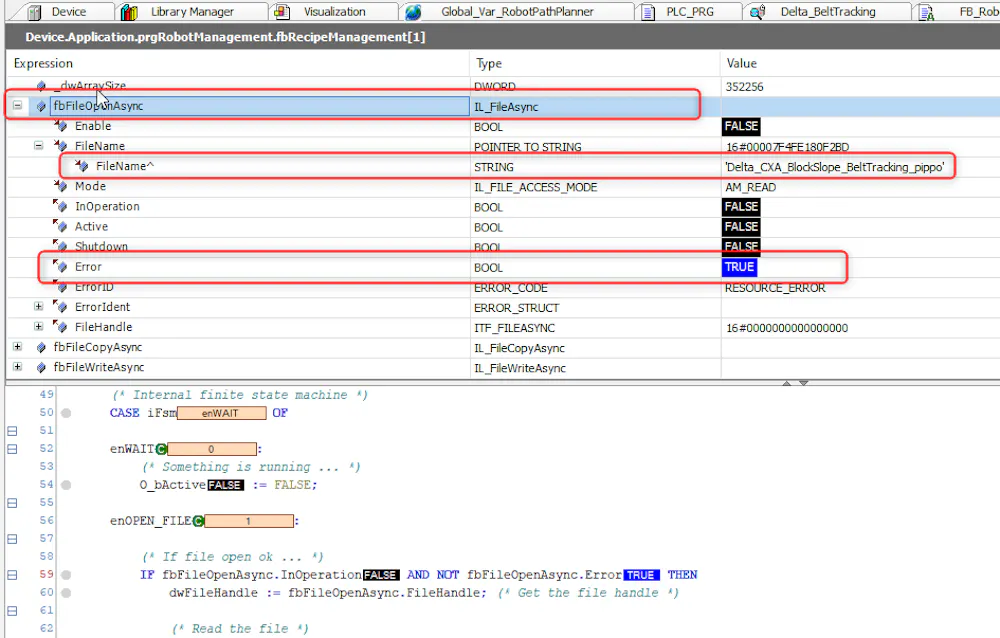Toggle the breakpoint dot on line 54
Viewport: 1000px width, 638px height.
66,485
